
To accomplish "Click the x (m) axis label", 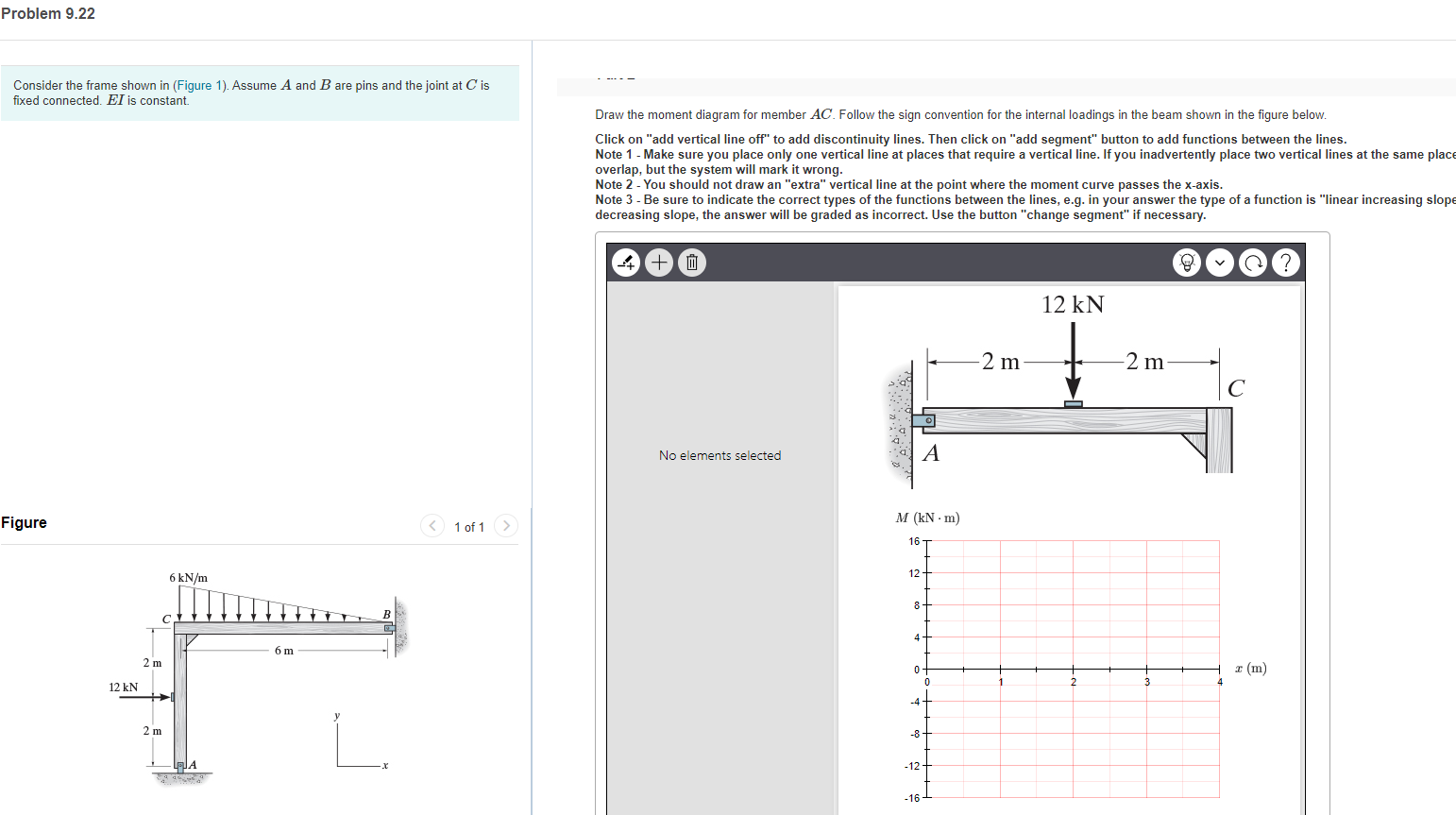I will click(x=1252, y=668).
